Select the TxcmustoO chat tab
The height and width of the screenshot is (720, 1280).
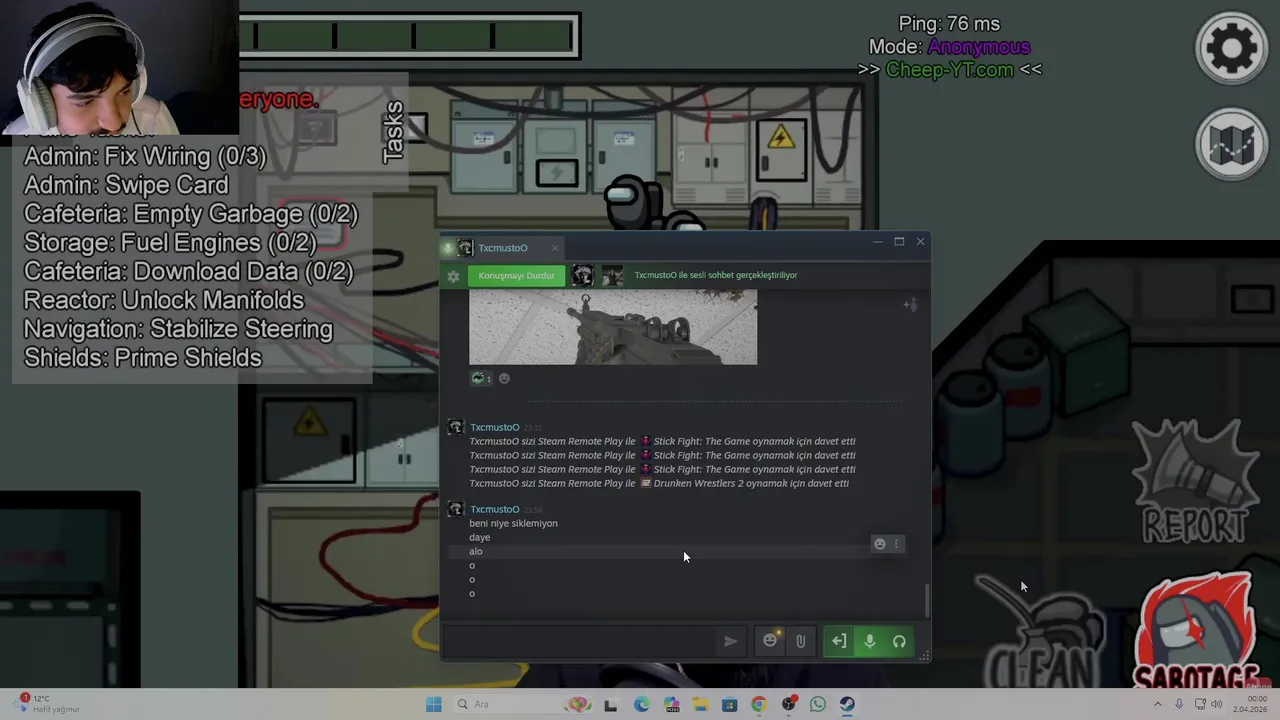click(x=502, y=248)
